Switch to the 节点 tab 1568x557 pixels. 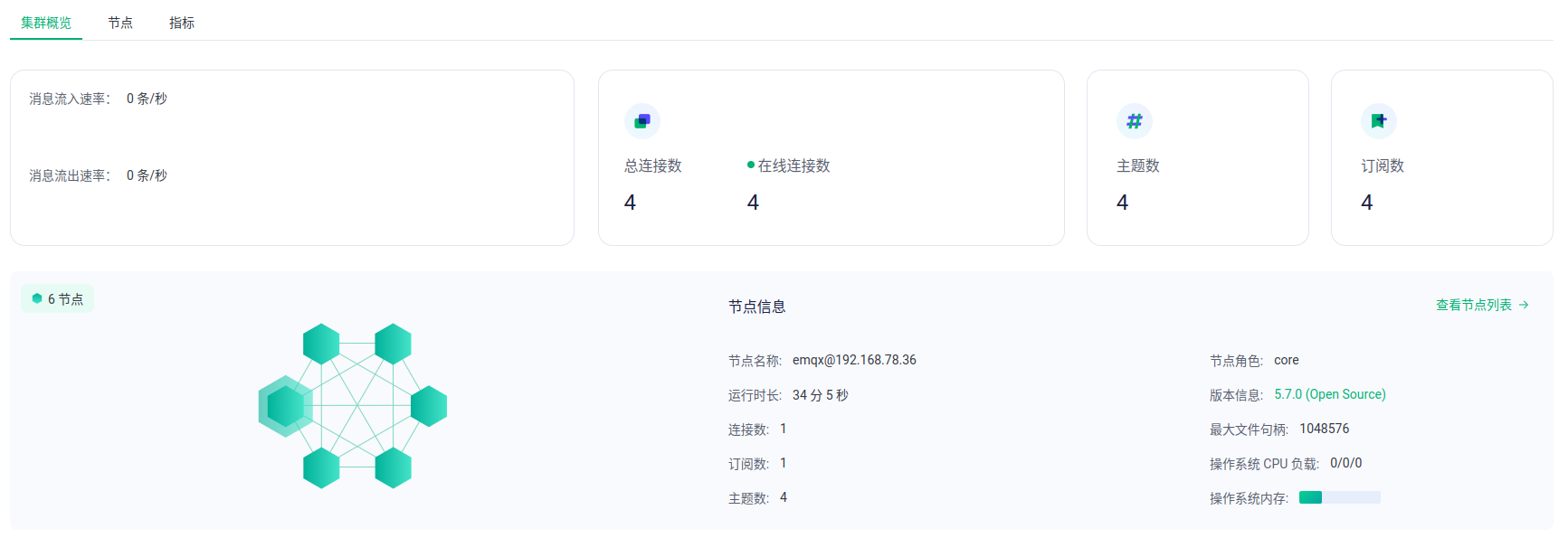click(120, 23)
